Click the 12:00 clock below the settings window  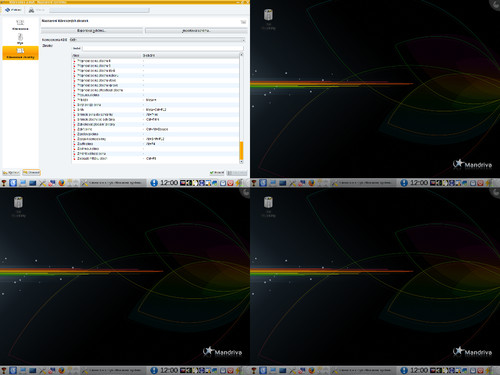tap(169, 183)
